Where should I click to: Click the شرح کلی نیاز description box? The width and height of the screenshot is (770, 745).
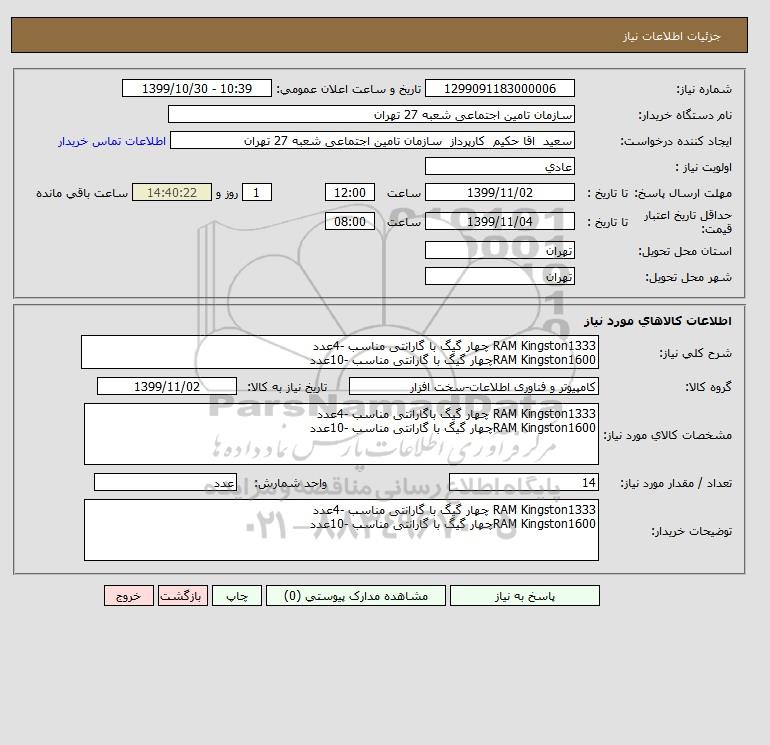340,353
